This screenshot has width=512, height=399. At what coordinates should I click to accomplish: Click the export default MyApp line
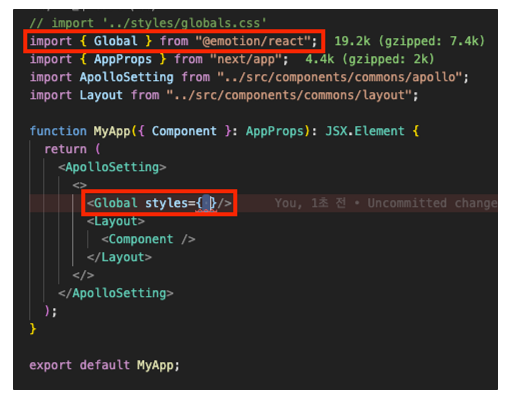(x=104, y=365)
